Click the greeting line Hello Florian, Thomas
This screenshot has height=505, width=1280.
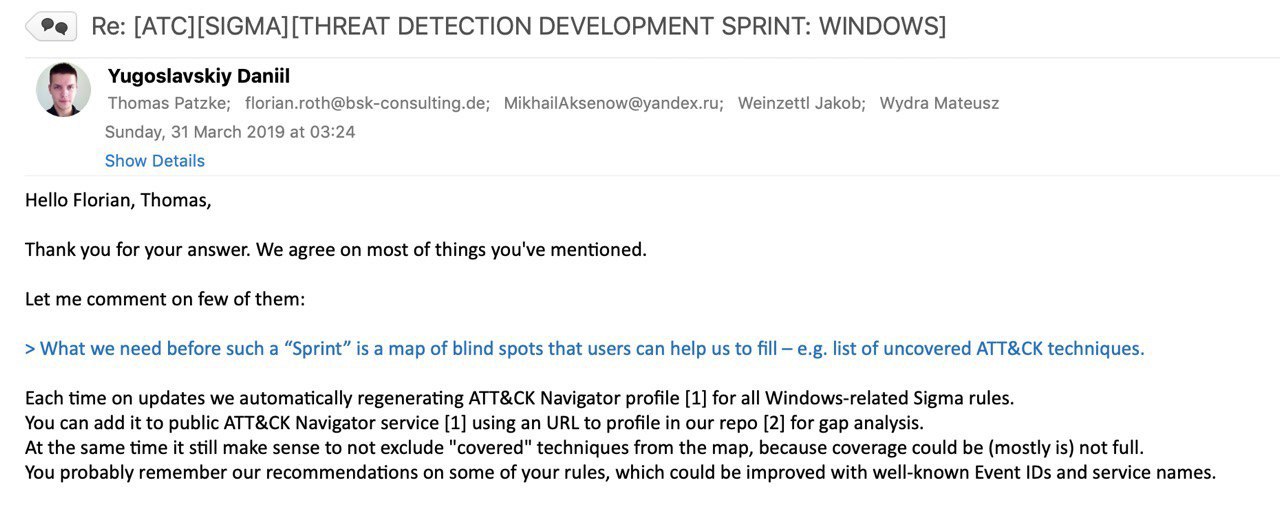pos(118,200)
